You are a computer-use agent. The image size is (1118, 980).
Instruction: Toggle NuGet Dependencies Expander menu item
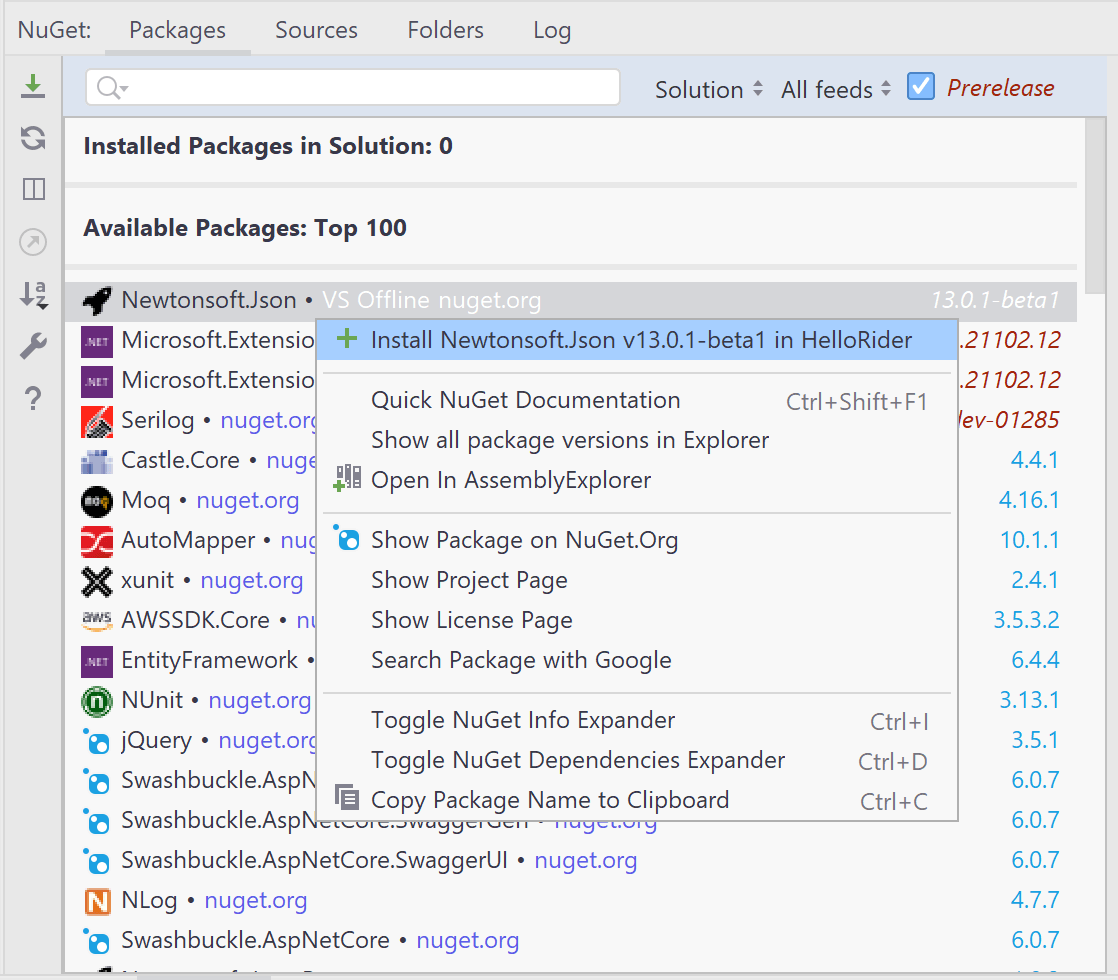577,760
